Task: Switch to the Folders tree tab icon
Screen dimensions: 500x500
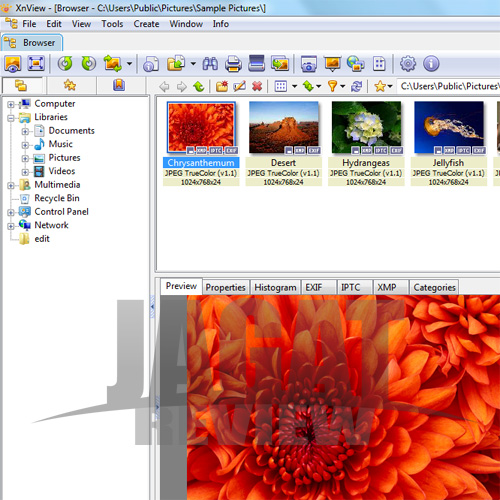Action: click(21, 86)
